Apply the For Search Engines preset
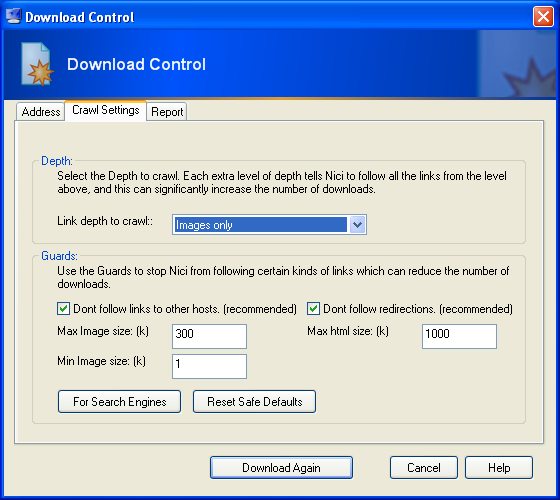560x500 pixels. pos(119,402)
